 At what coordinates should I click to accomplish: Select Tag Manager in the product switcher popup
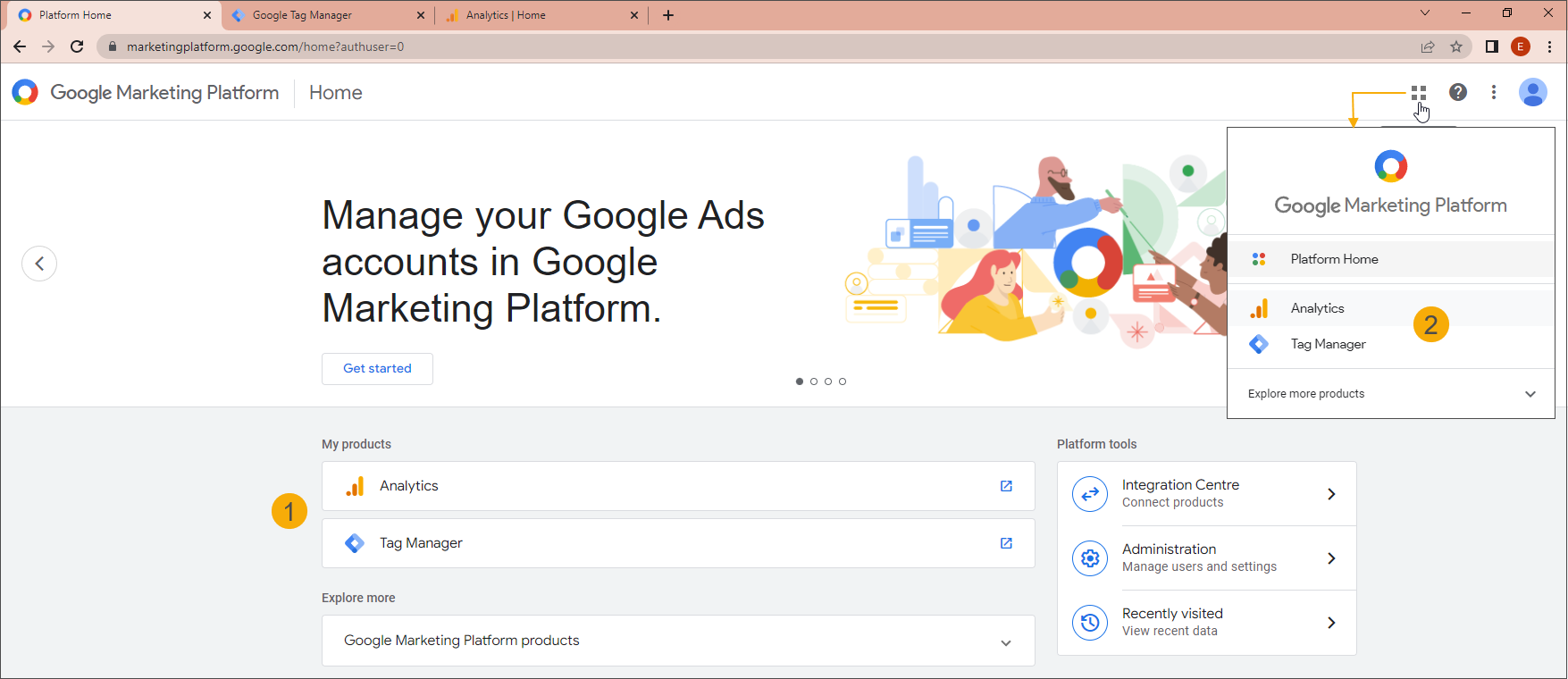[1328, 344]
